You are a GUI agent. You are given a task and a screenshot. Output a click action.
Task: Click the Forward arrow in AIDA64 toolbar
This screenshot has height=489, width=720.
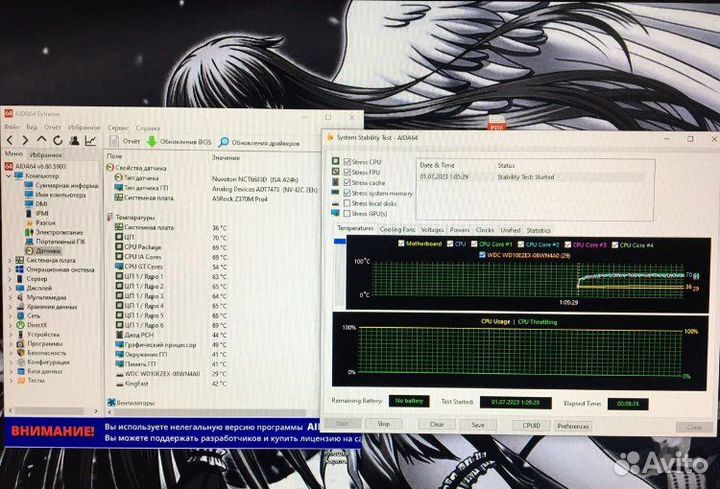(25, 141)
